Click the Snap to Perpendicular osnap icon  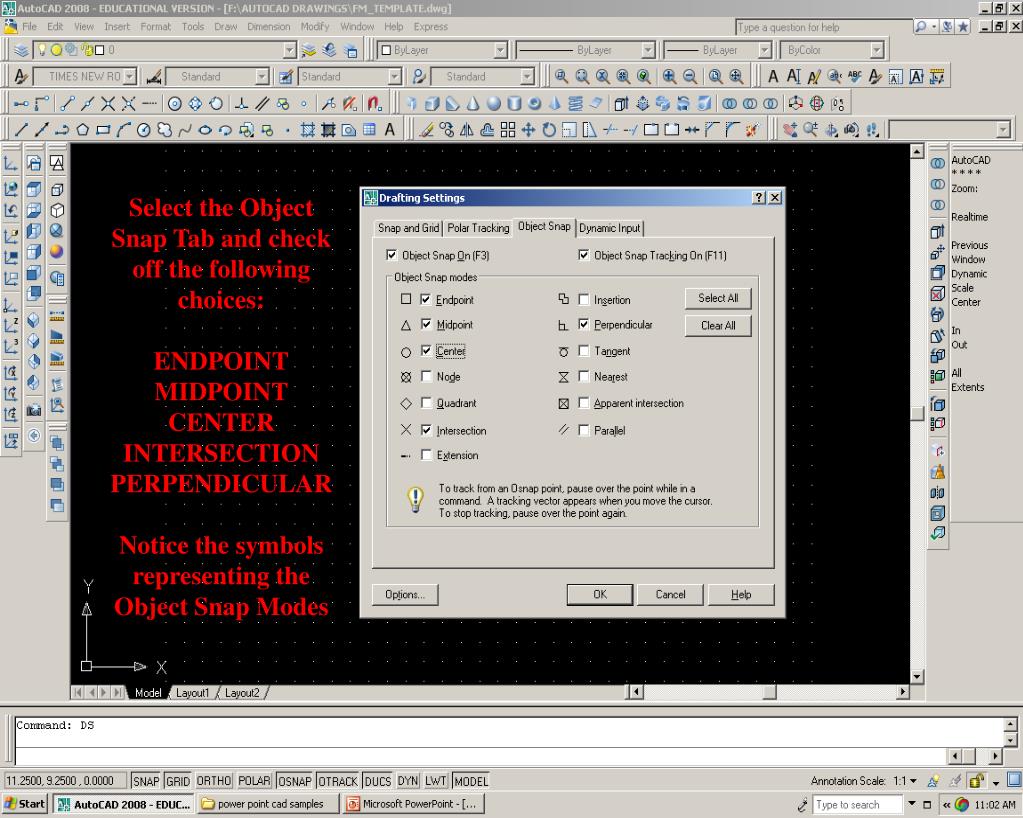(241, 103)
